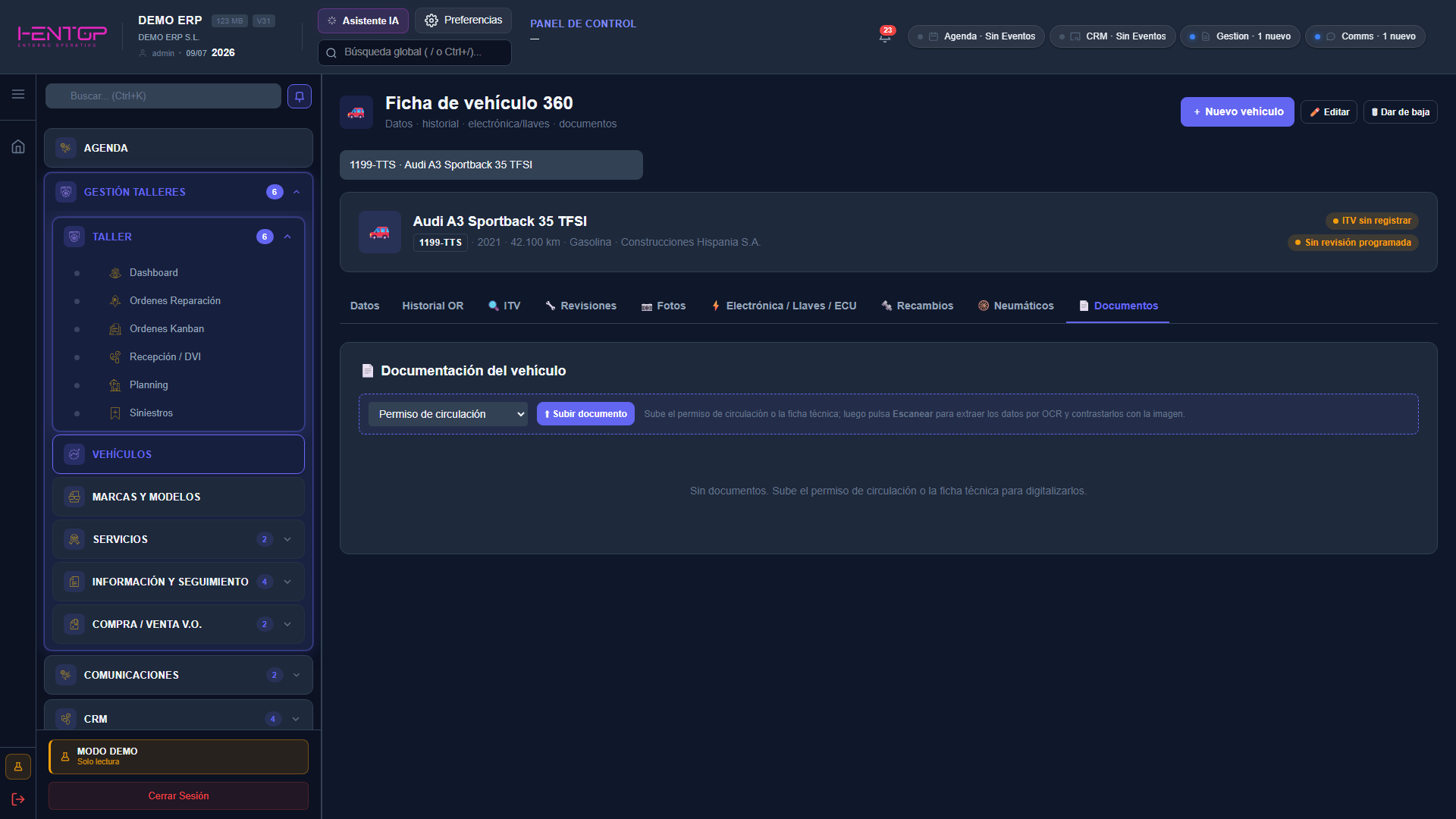
Task: Click the Marcas y Modelos icon
Action: [74, 497]
